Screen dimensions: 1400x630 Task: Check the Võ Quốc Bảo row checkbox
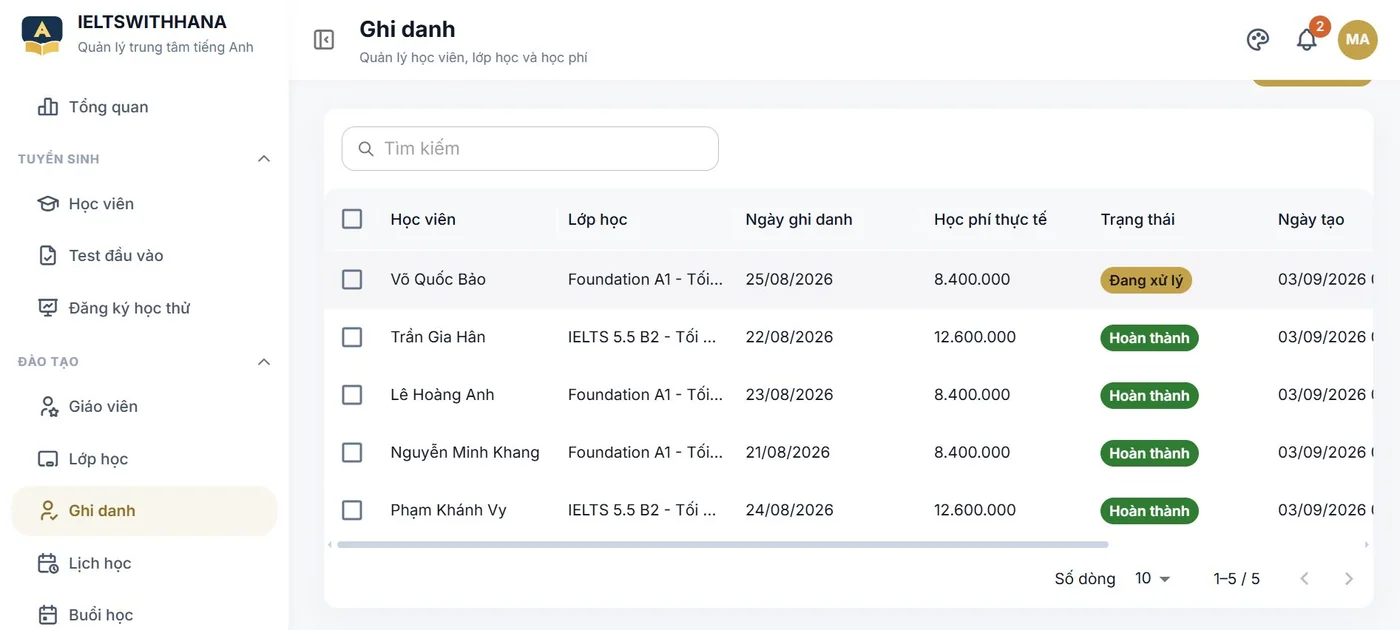(x=352, y=279)
